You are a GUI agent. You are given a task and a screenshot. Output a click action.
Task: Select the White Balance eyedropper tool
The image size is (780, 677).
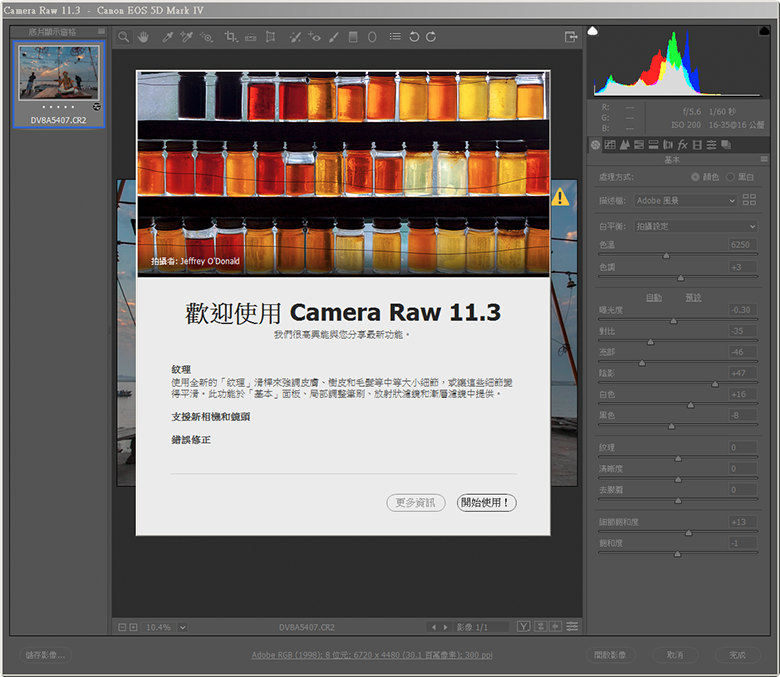pyautogui.click(x=168, y=37)
